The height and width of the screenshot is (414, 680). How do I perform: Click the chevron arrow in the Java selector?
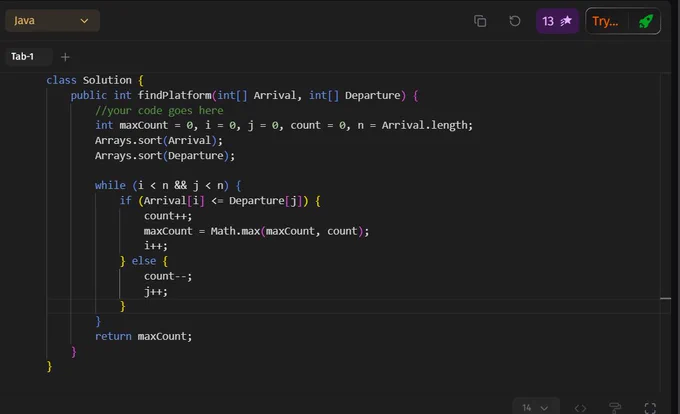84,21
